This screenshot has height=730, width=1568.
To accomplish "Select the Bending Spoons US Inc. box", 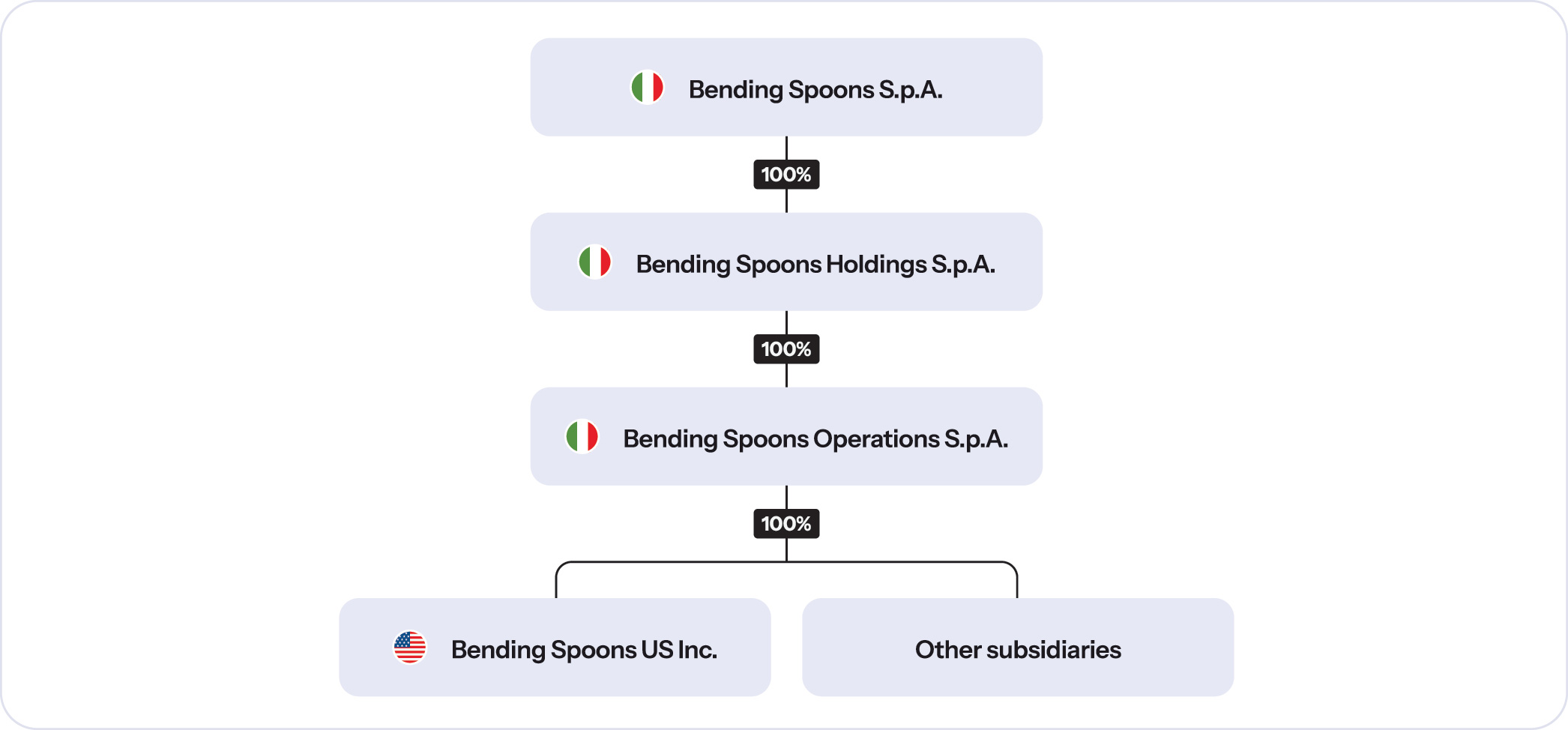I will [555, 647].
